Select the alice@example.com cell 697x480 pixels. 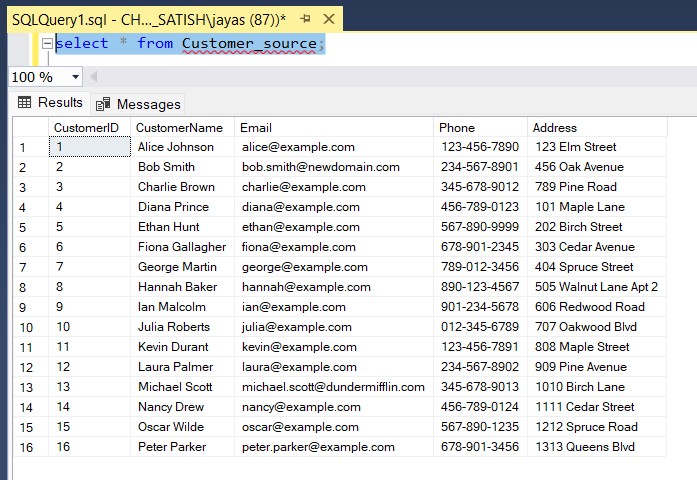pos(334,147)
